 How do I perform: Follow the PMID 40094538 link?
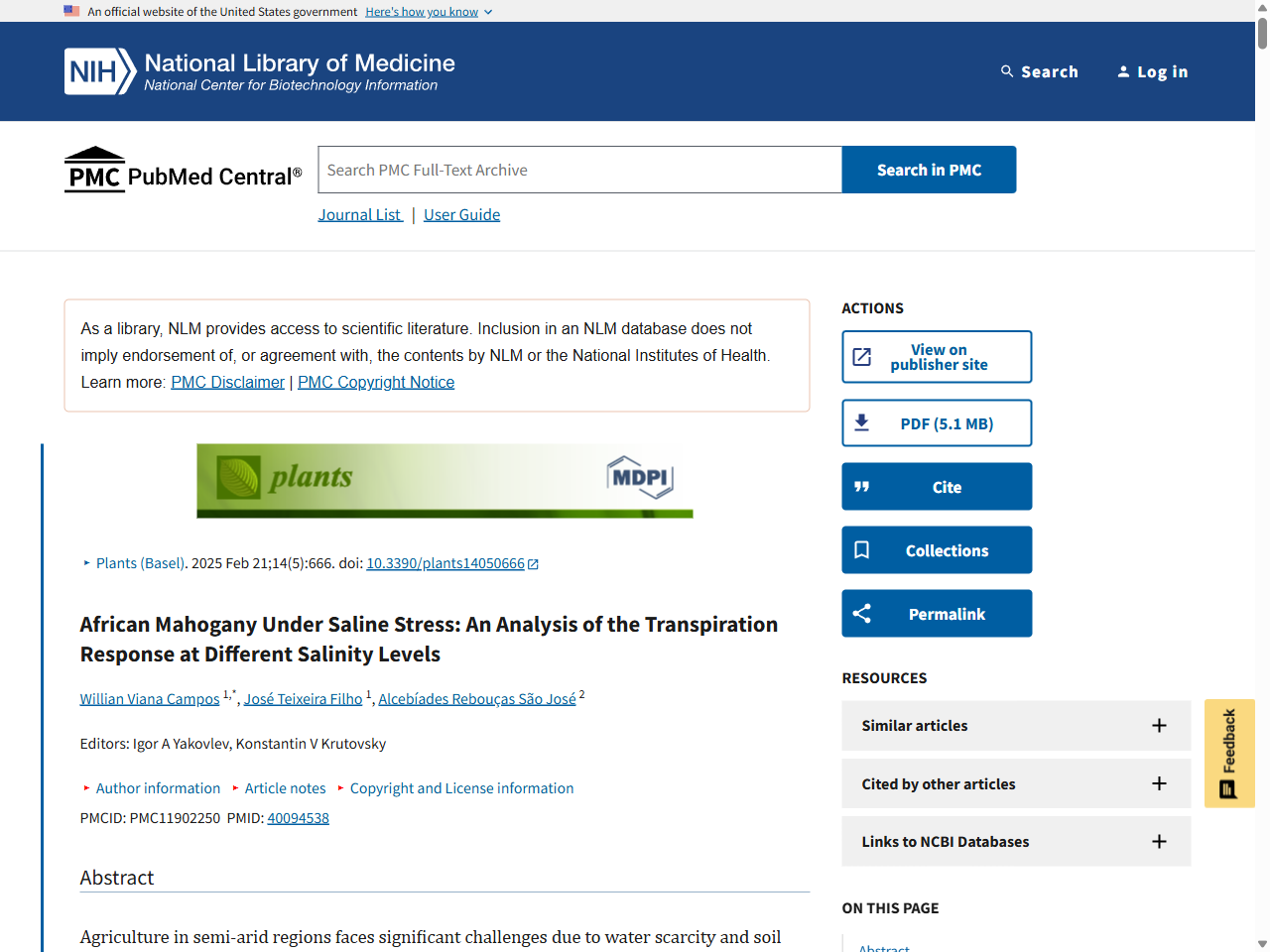(298, 818)
